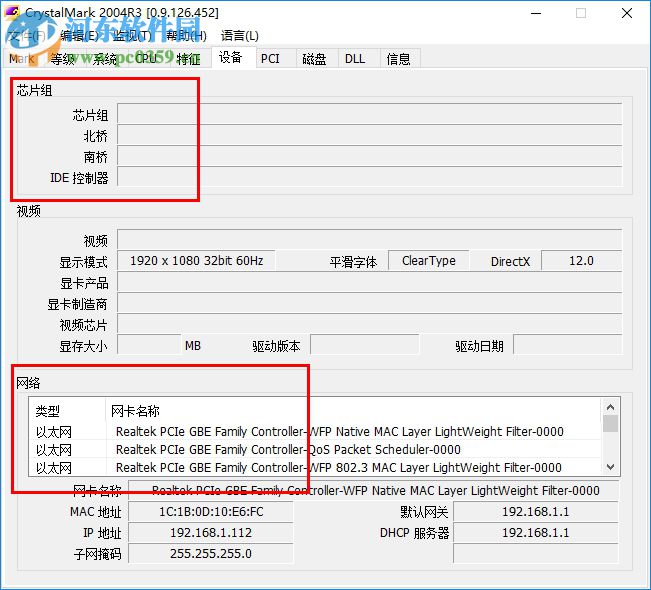Switch to the Mark tab

(22, 59)
